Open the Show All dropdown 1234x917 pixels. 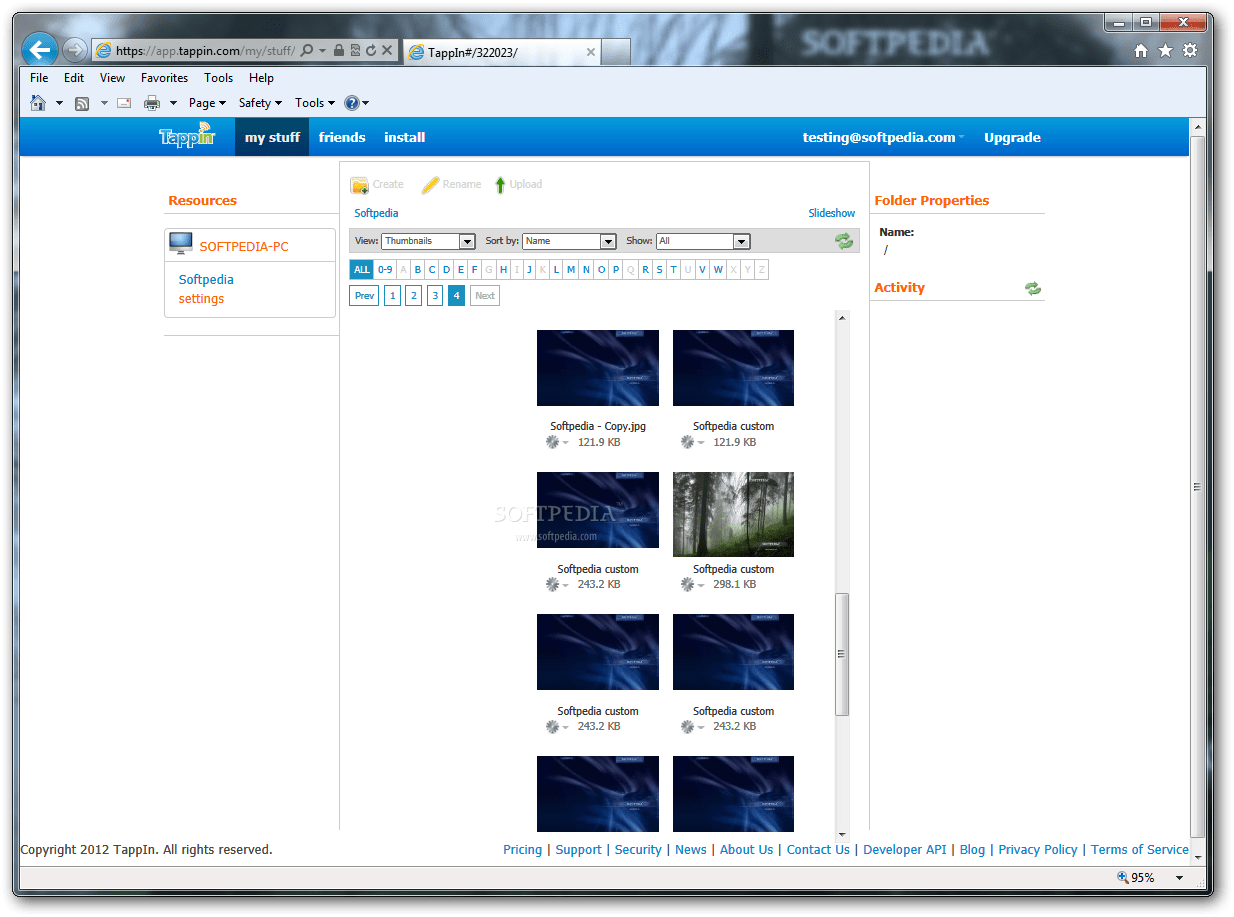(703, 241)
